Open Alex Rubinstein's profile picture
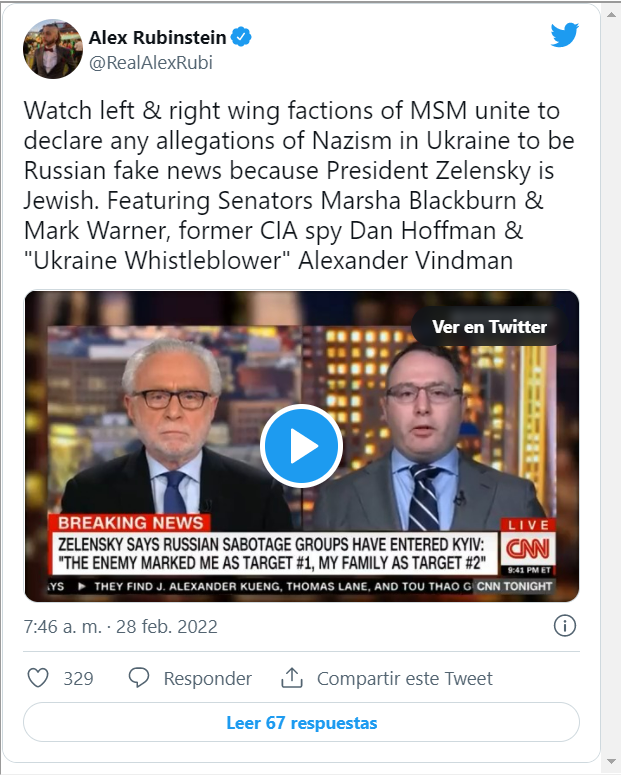Image resolution: width=621 pixels, height=775 pixels. pos(52,48)
